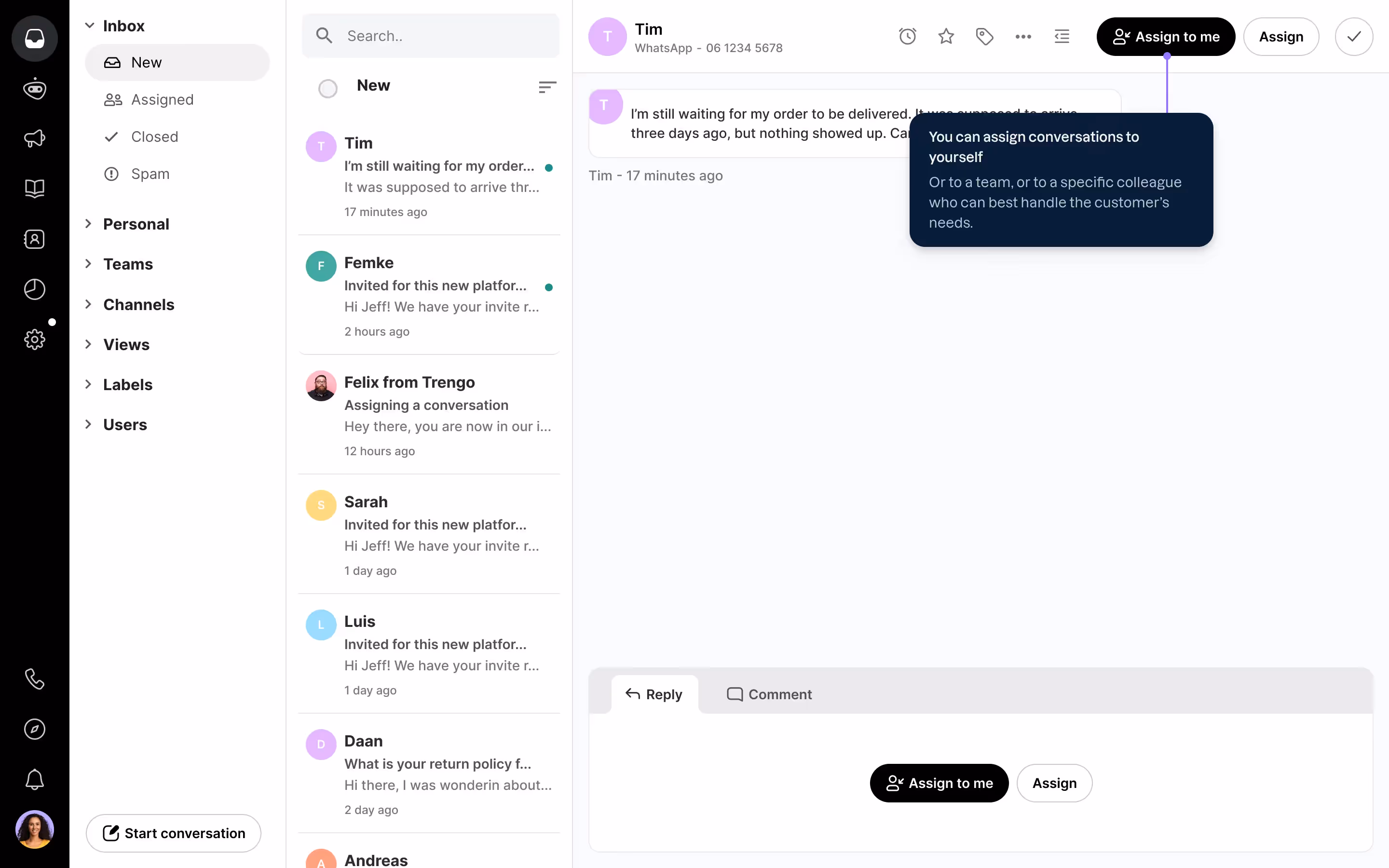Open the sort filter icon next to New
Viewport: 1389px width, 868px height.
pyautogui.click(x=547, y=87)
